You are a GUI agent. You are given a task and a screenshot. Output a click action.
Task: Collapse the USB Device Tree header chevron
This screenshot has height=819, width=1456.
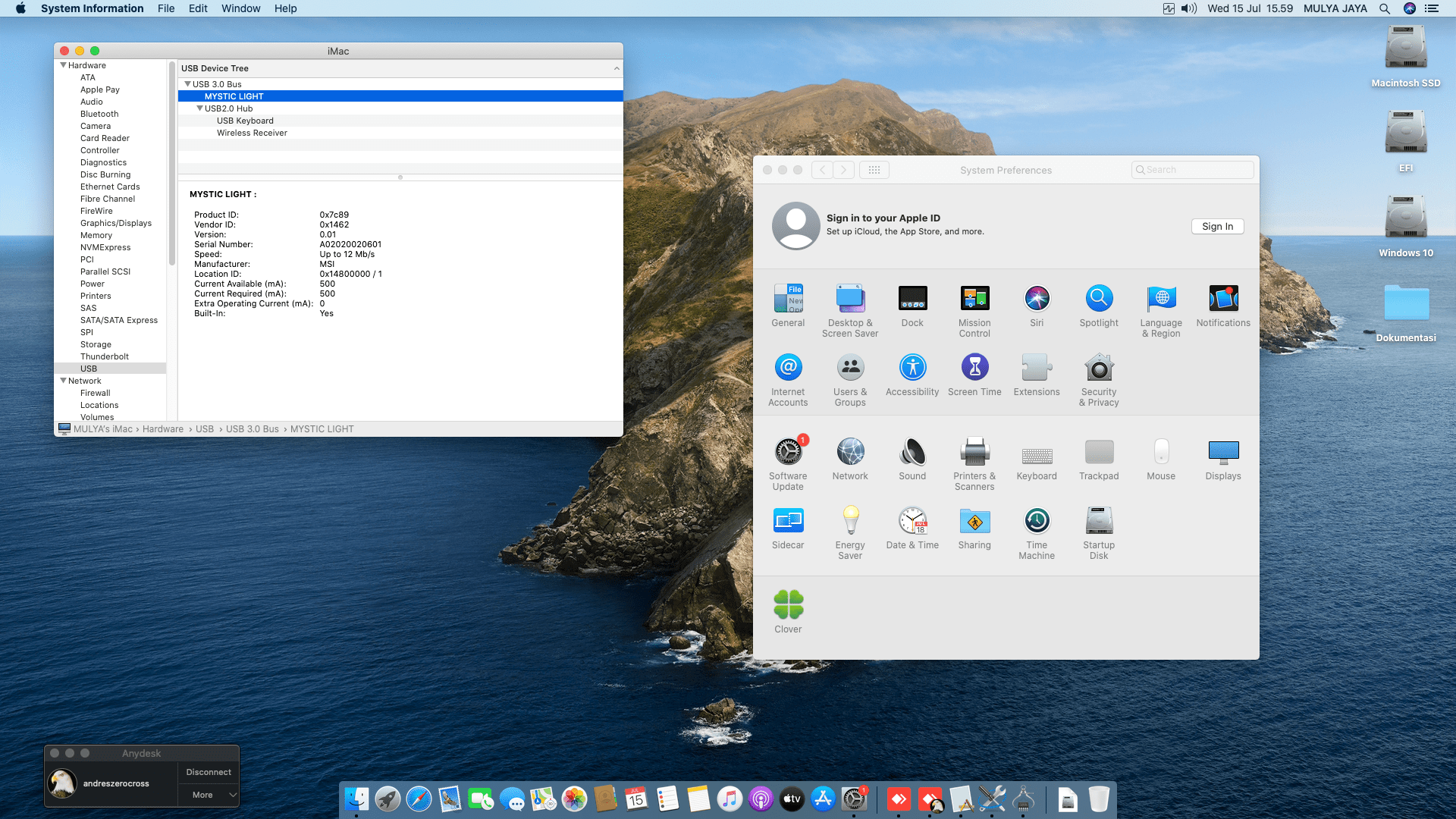click(617, 68)
